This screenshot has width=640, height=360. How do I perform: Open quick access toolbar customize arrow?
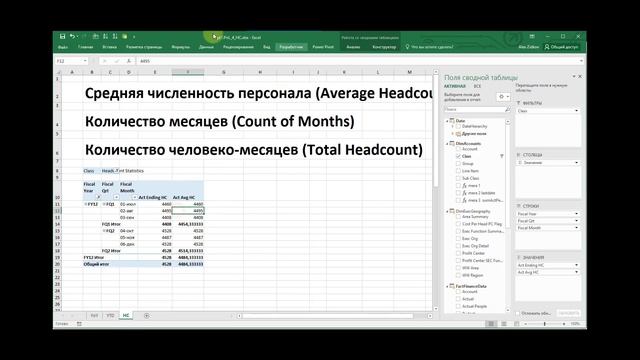pyautogui.click(x=134, y=37)
